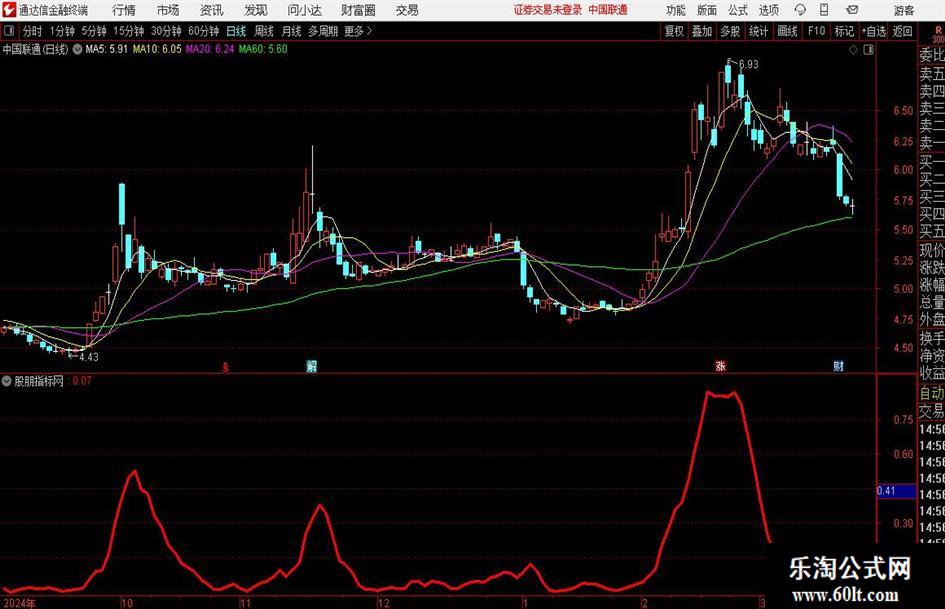Switch to 60分钟 period
Viewport: 945px width, 609px height.
(x=204, y=31)
